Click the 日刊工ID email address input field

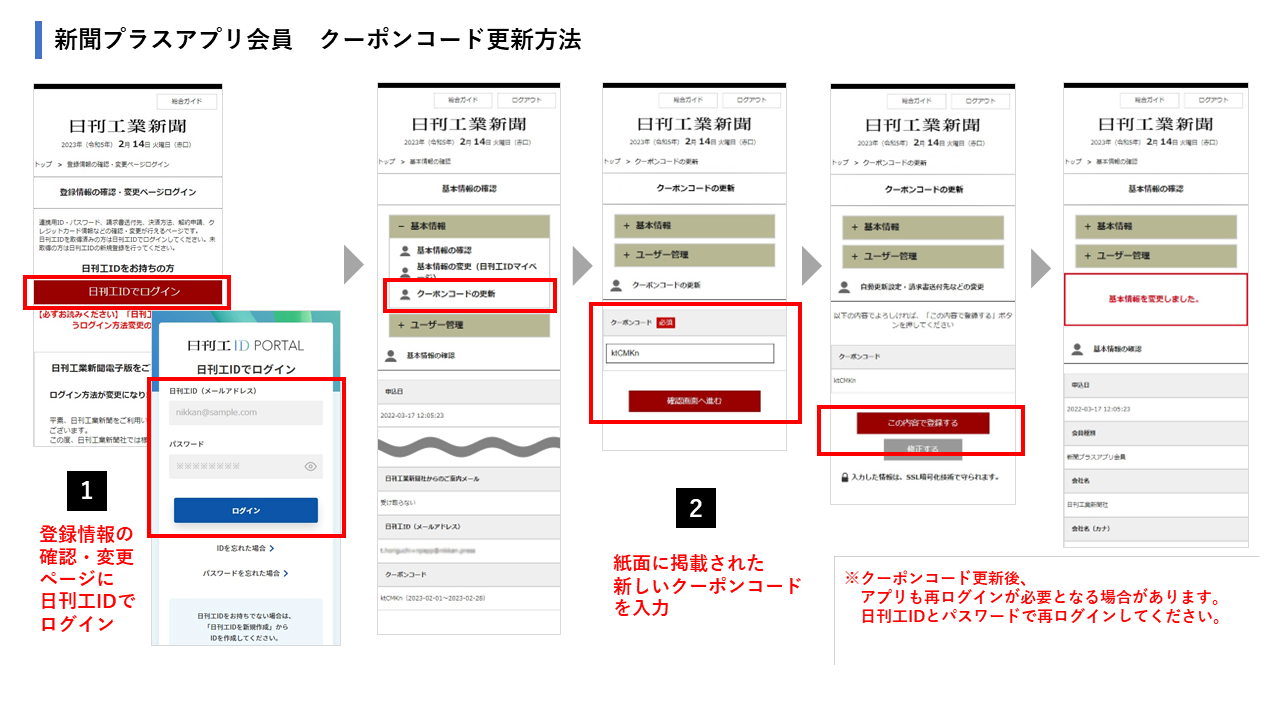click(x=246, y=412)
